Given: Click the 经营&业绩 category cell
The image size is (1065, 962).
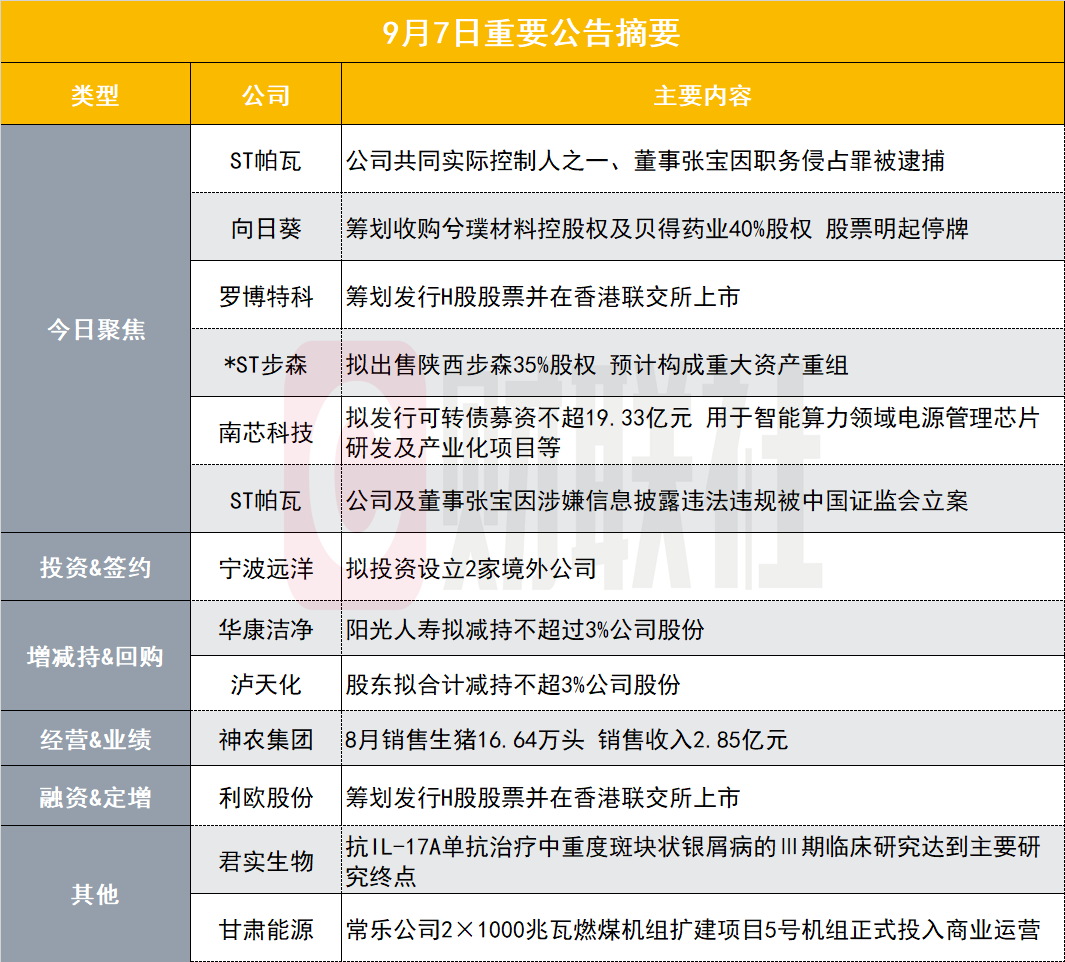Looking at the screenshot, I should pos(96,739).
